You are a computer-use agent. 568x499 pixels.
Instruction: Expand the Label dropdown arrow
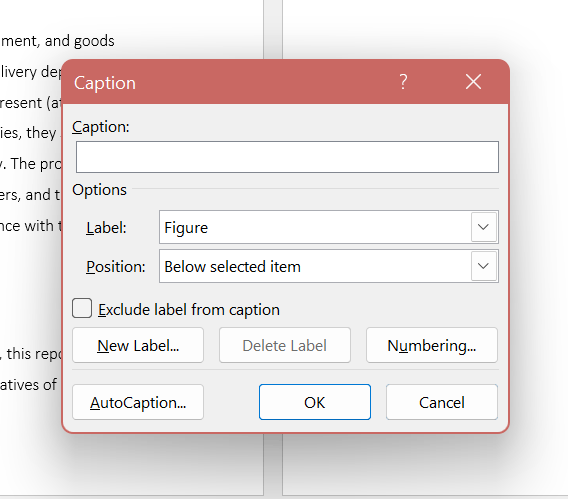click(484, 227)
